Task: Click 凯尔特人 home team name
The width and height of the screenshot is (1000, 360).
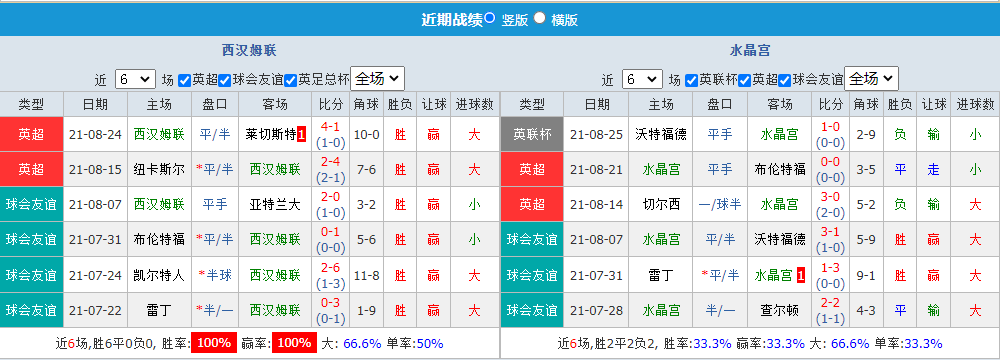Action: (x=159, y=276)
